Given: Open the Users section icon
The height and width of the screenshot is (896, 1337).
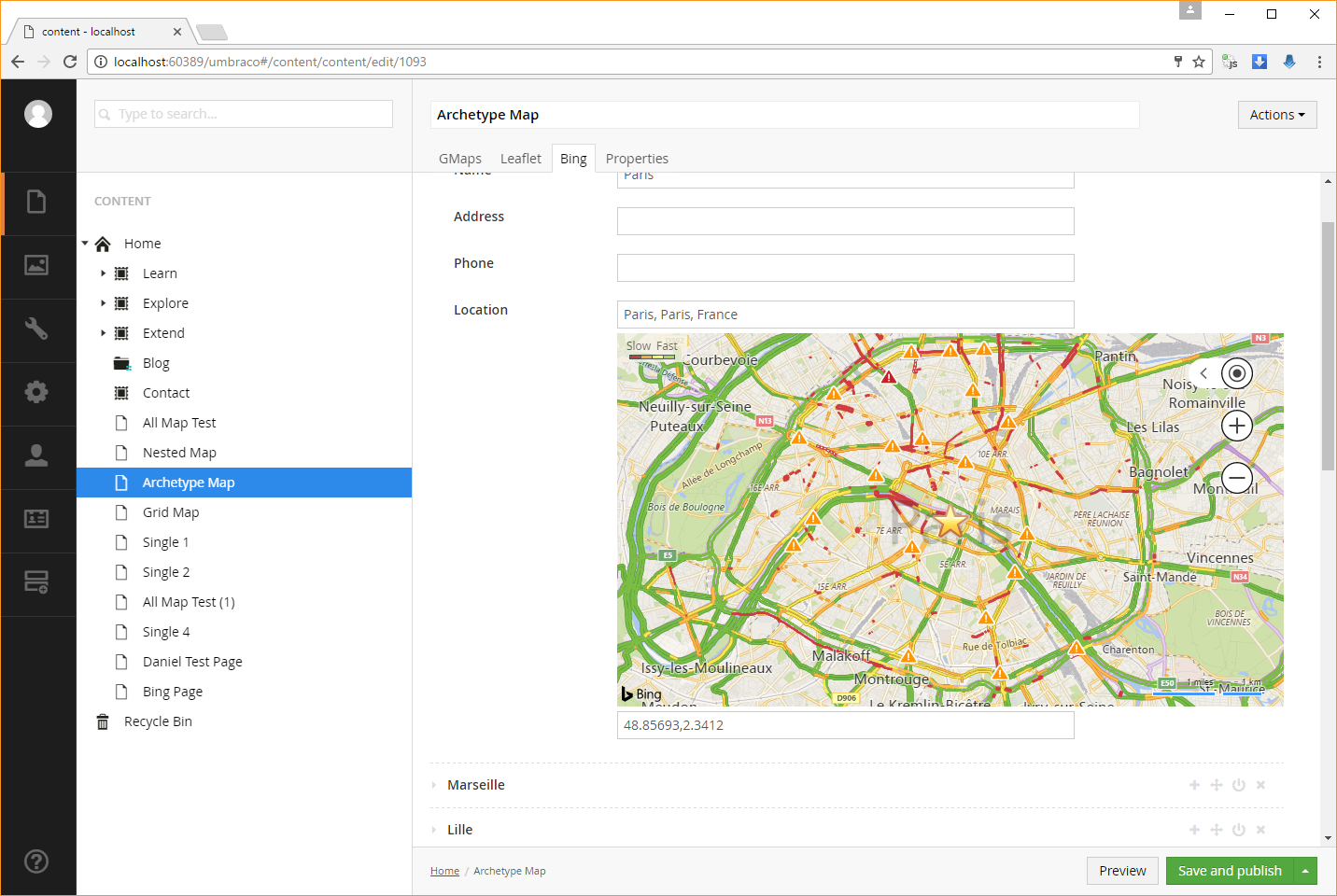Looking at the screenshot, I should [x=36, y=455].
